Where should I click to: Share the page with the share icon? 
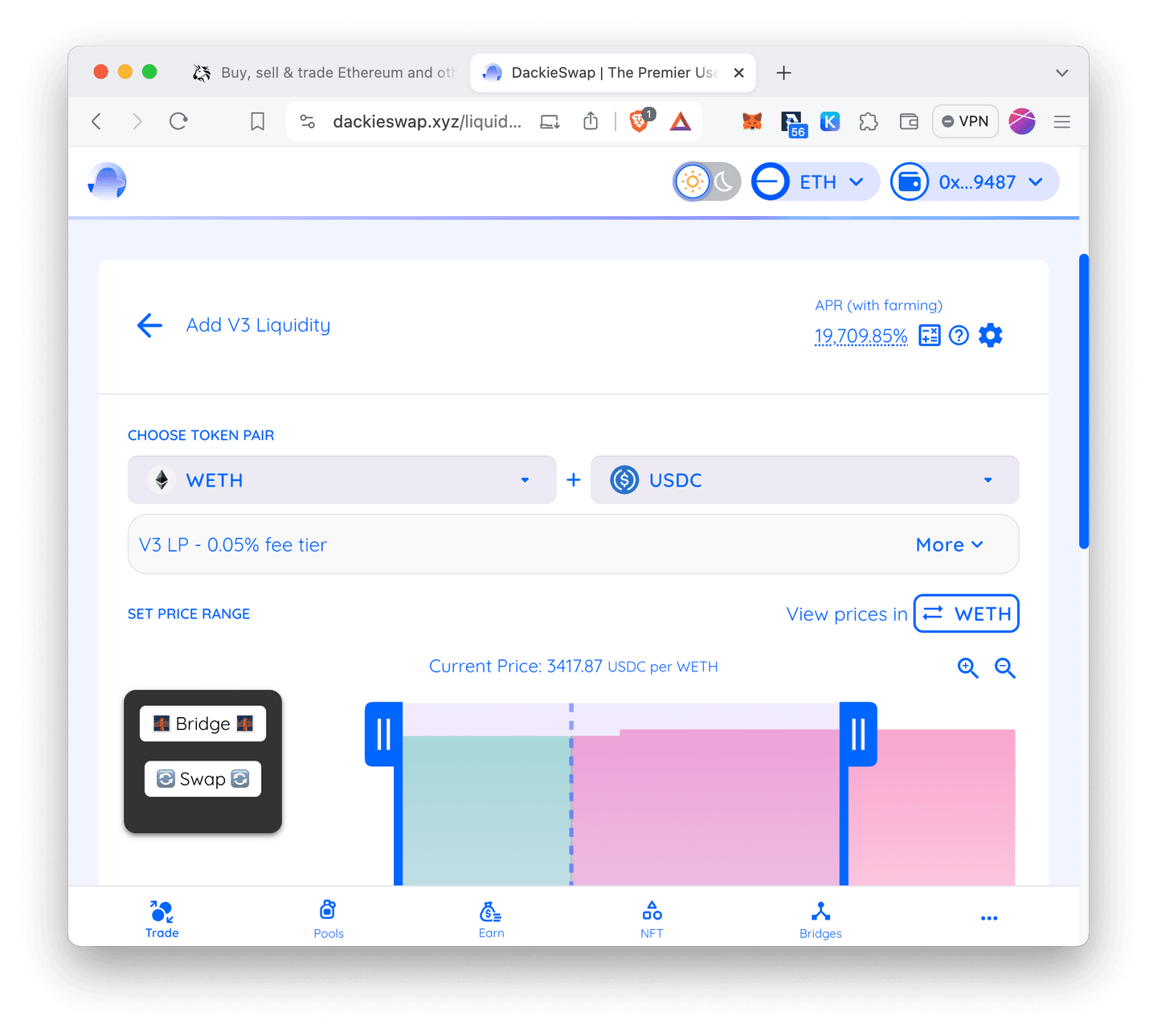(x=591, y=121)
